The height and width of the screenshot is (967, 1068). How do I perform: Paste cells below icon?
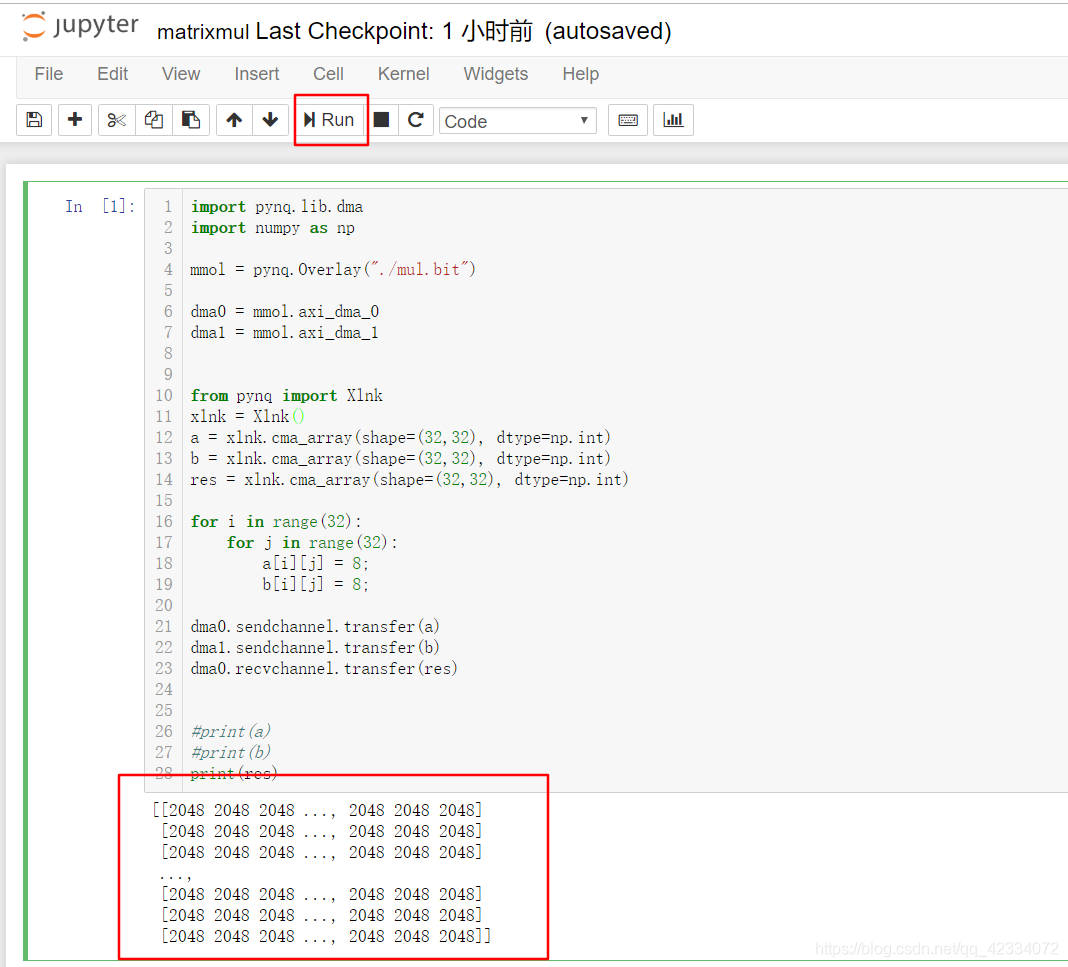[191, 121]
